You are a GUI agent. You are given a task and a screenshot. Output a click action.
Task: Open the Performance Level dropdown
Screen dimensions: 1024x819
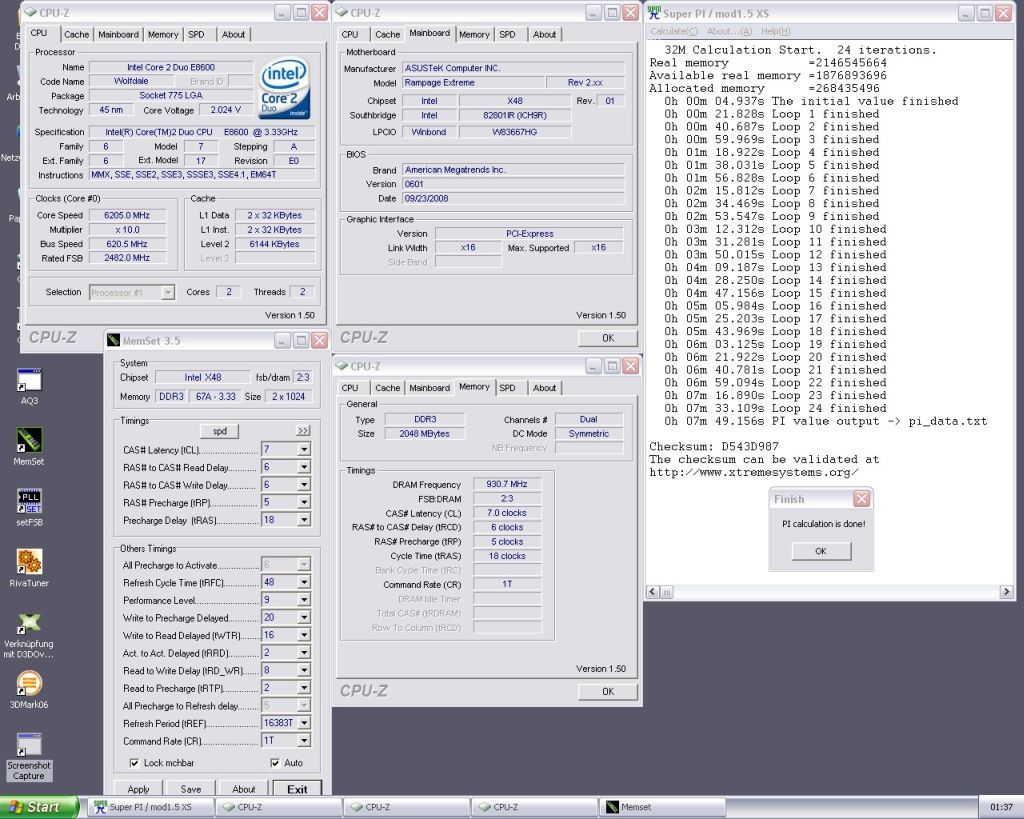[x=304, y=600]
